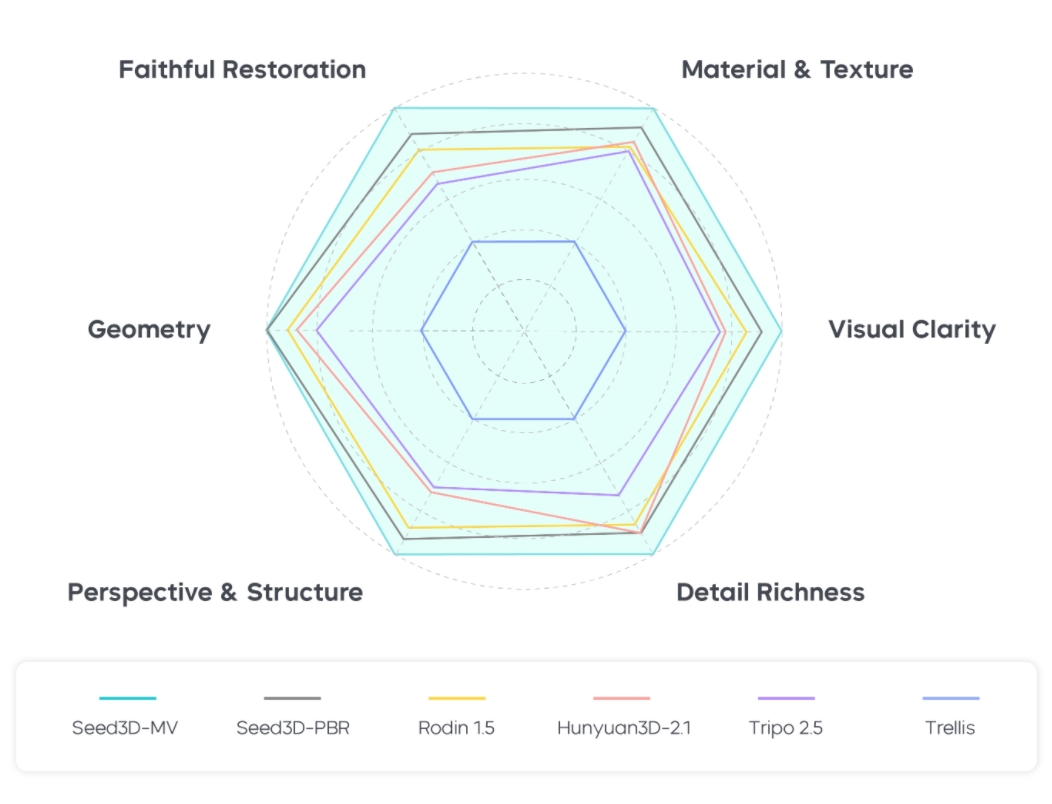Click the Seed3D-PBR gray legend line
This screenshot has height=804, width=1052.
coord(292,698)
